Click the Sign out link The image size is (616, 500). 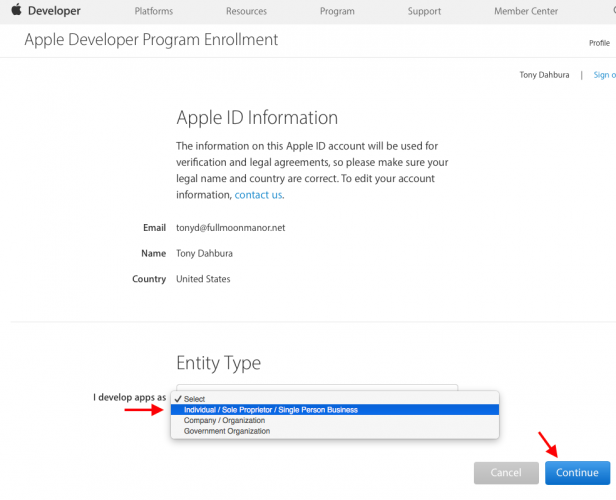[605, 75]
